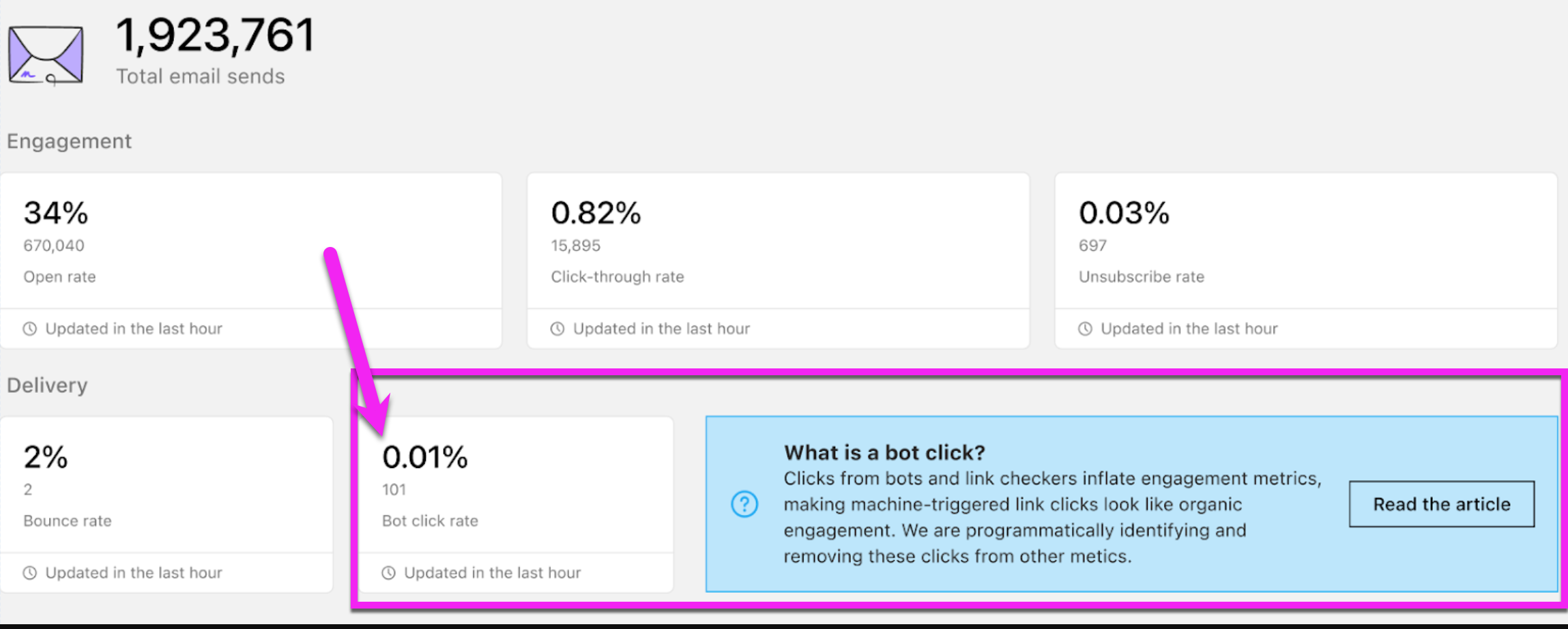Switch to the Delivery section header

click(46, 385)
